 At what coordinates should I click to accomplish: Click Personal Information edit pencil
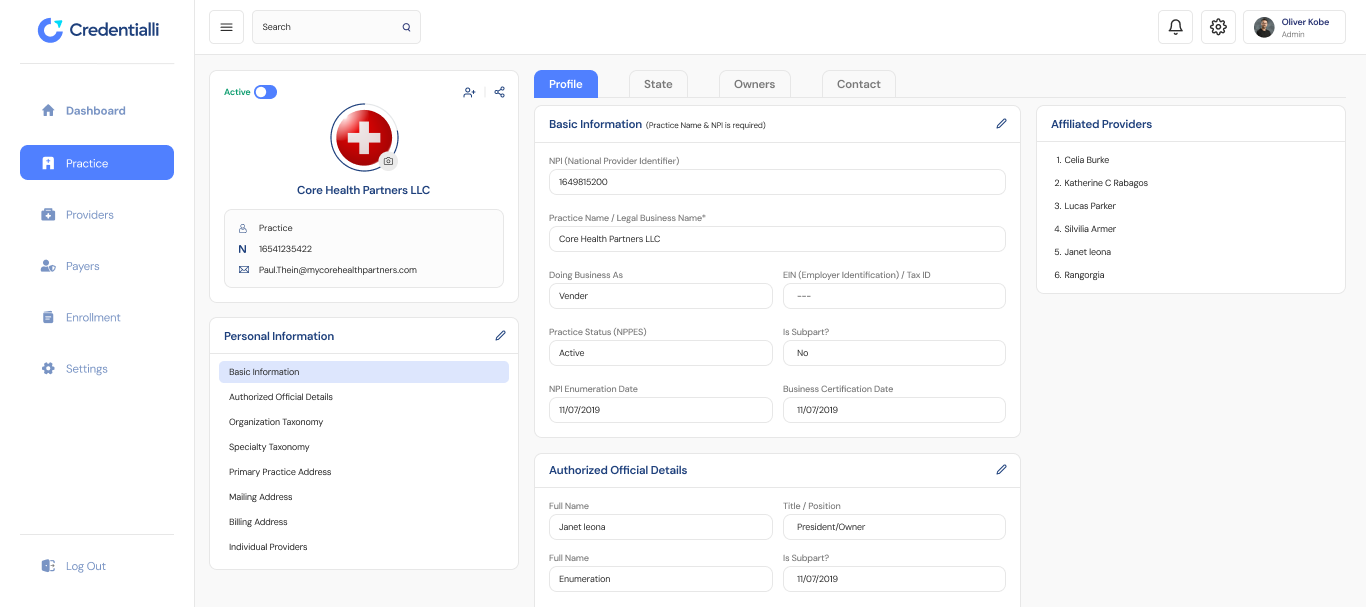click(500, 336)
